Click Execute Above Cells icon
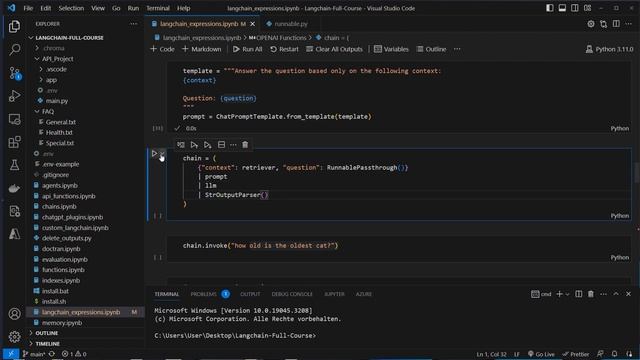 pos(194,144)
